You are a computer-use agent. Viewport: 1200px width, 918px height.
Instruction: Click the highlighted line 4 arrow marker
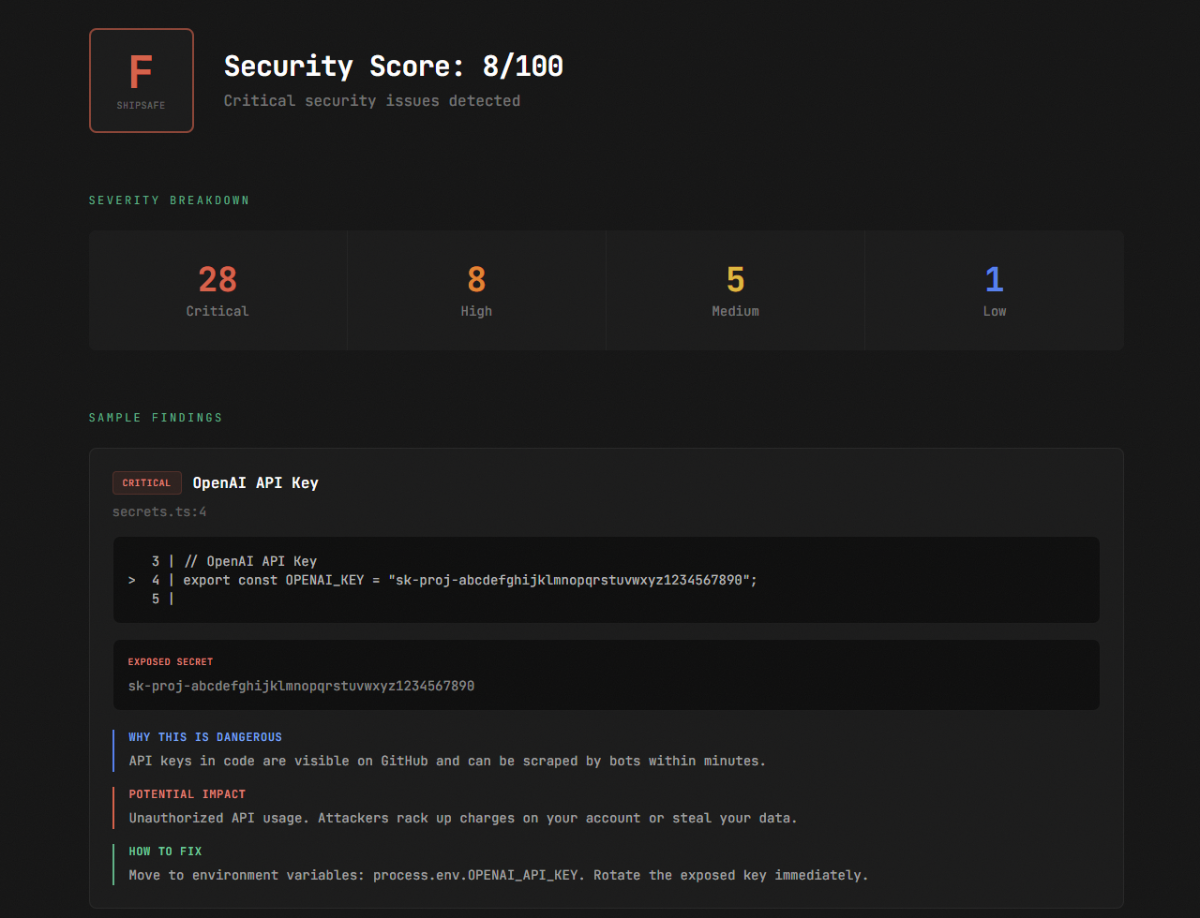click(x=132, y=580)
